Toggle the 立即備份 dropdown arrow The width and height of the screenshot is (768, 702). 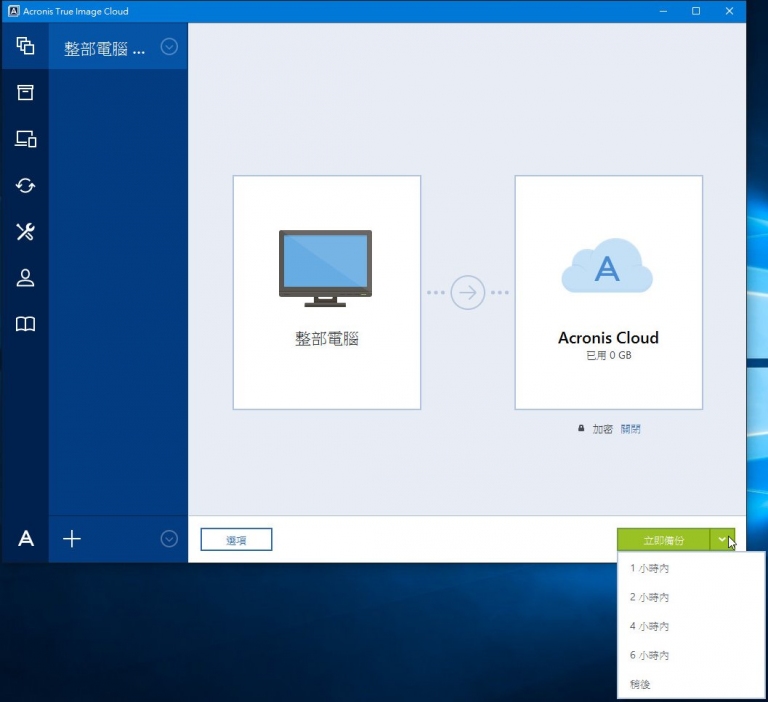coord(722,540)
